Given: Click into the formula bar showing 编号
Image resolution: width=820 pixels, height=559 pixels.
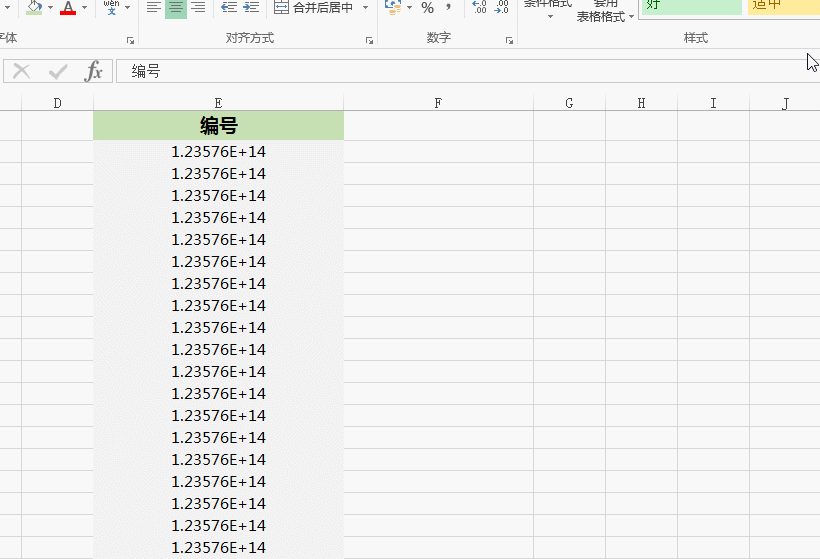Looking at the screenshot, I should tap(468, 71).
